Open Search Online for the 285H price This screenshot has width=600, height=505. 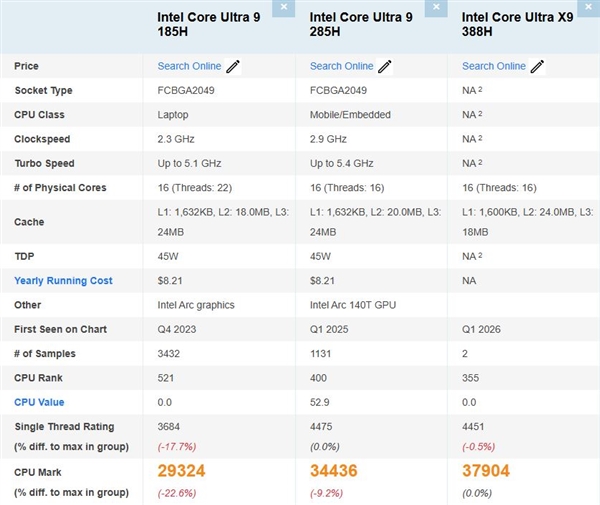pos(341,66)
